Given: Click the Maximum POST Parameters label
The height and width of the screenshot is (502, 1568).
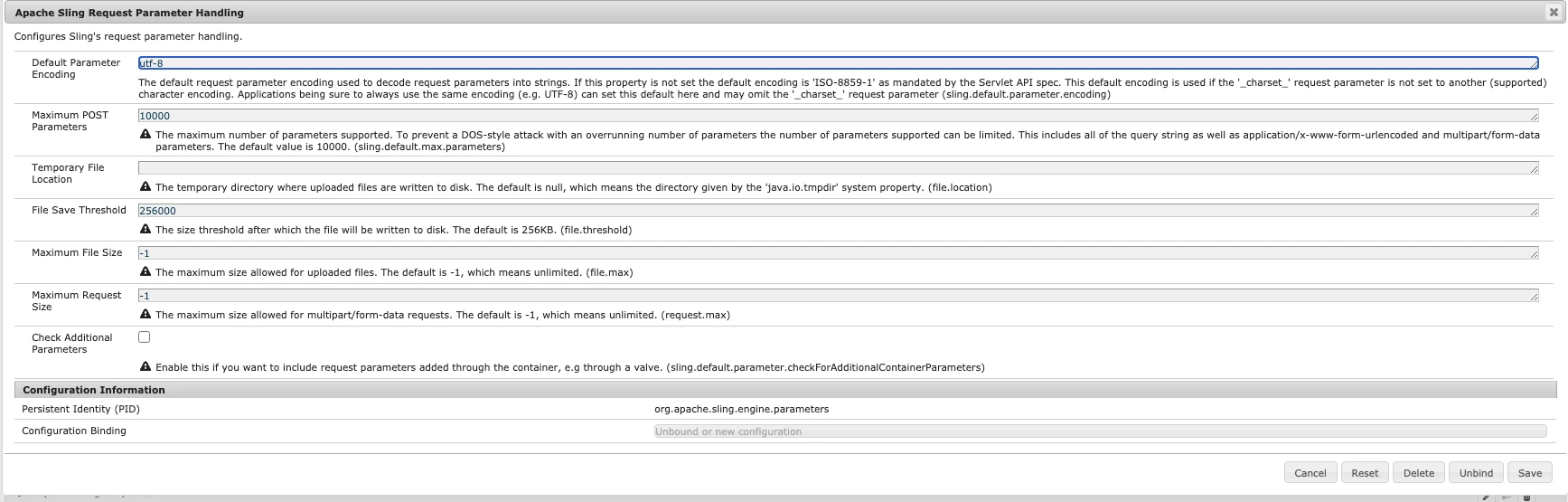Looking at the screenshot, I should click(x=70, y=121).
